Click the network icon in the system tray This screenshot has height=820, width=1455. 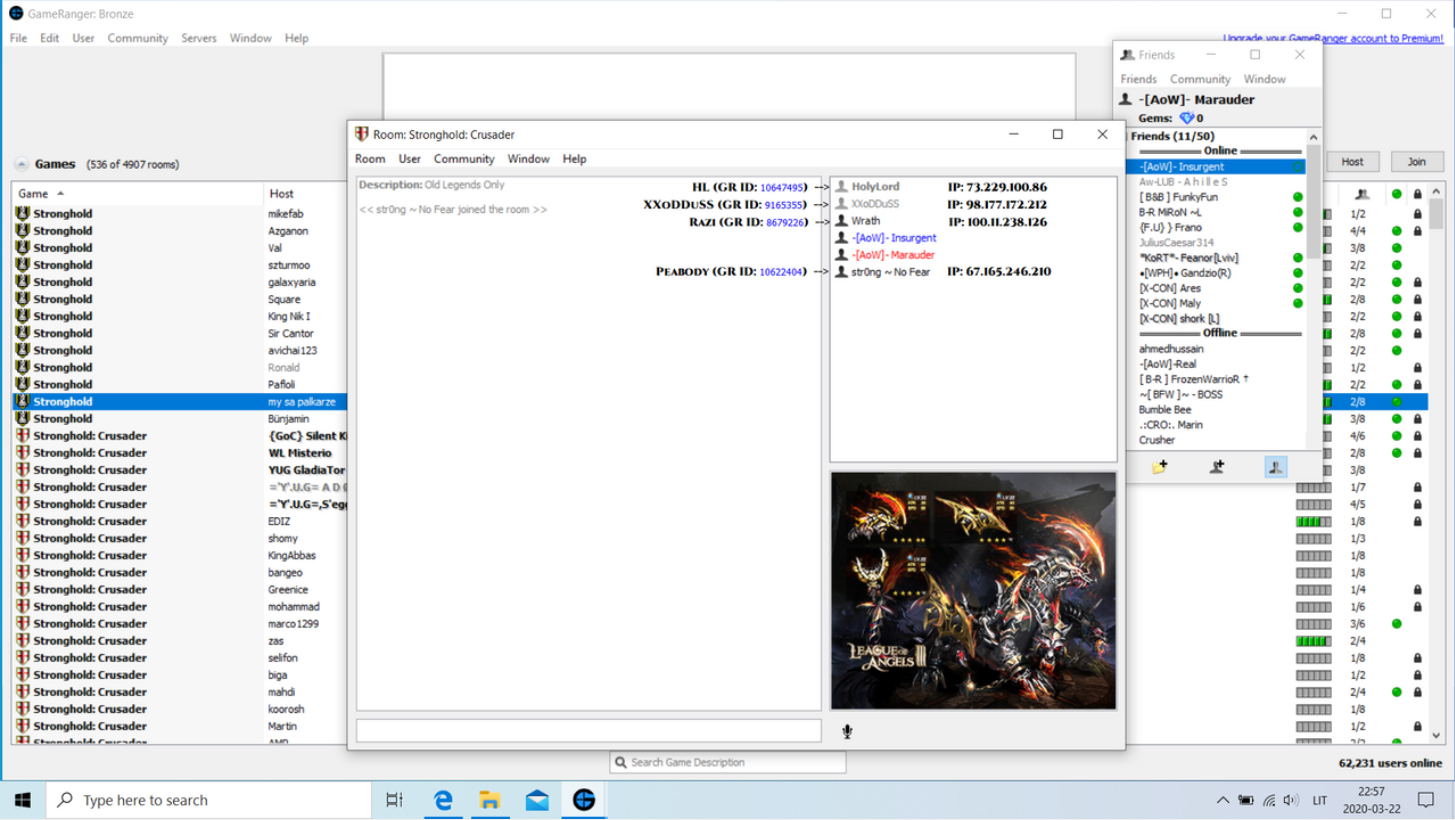click(x=1269, y=801)
